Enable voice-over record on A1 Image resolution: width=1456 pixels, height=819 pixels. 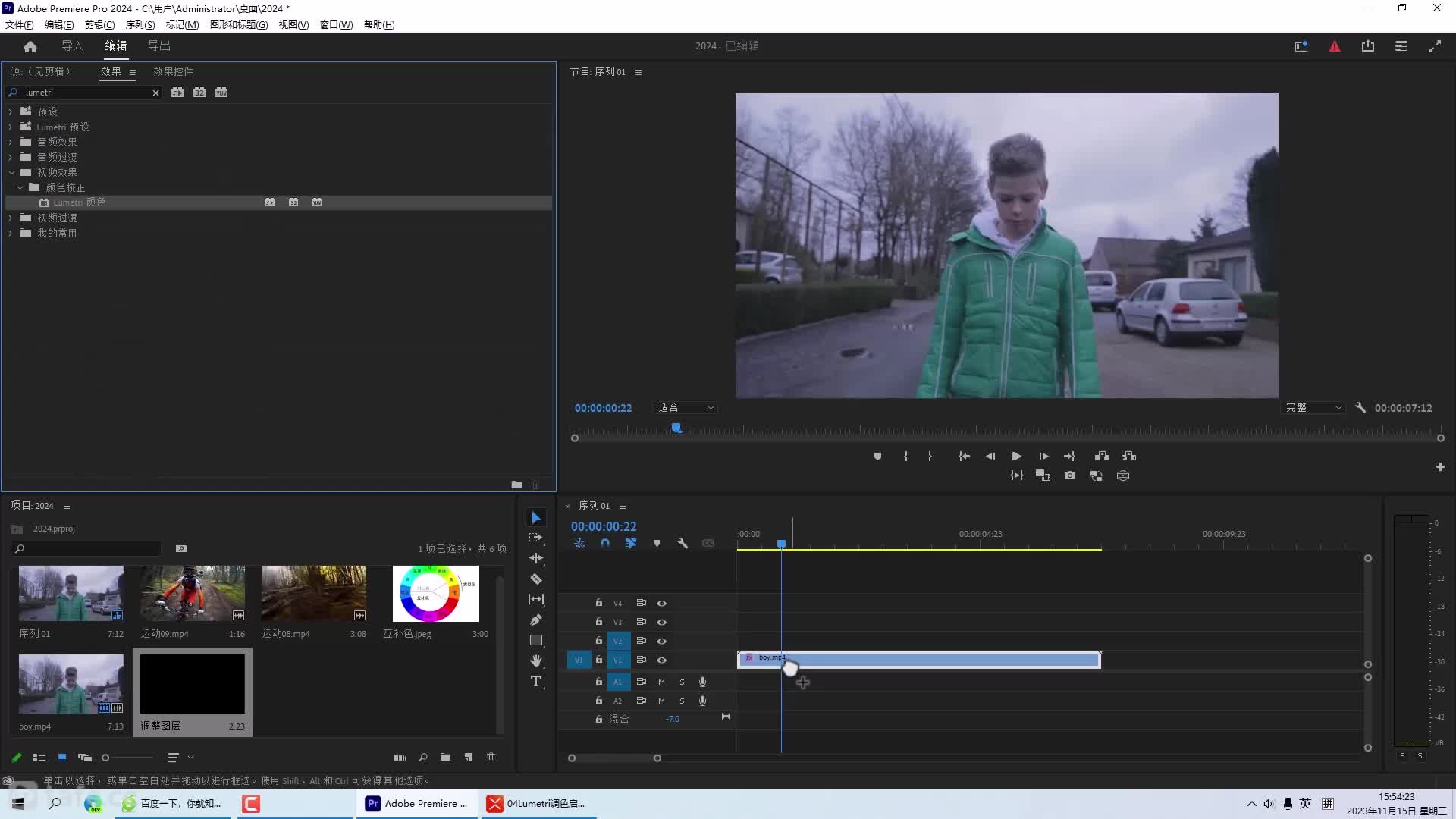pos(702,682)
